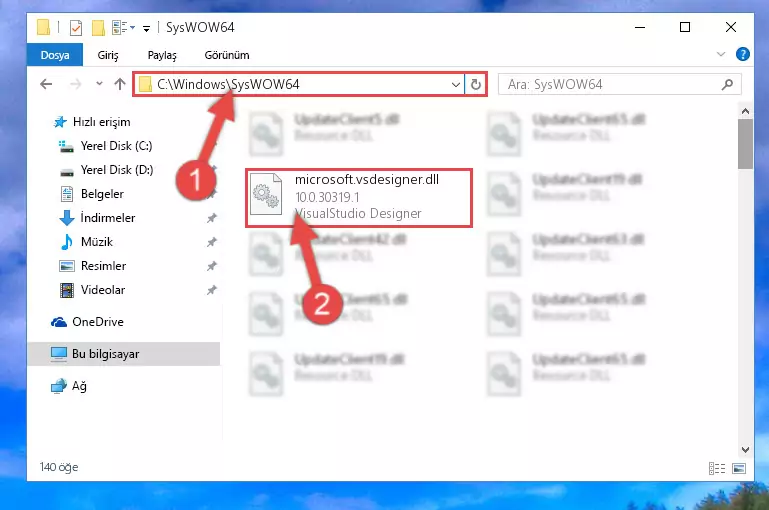Open the Dosya menu tab
The height and width of the screenshot is (510, 769).
55,55
